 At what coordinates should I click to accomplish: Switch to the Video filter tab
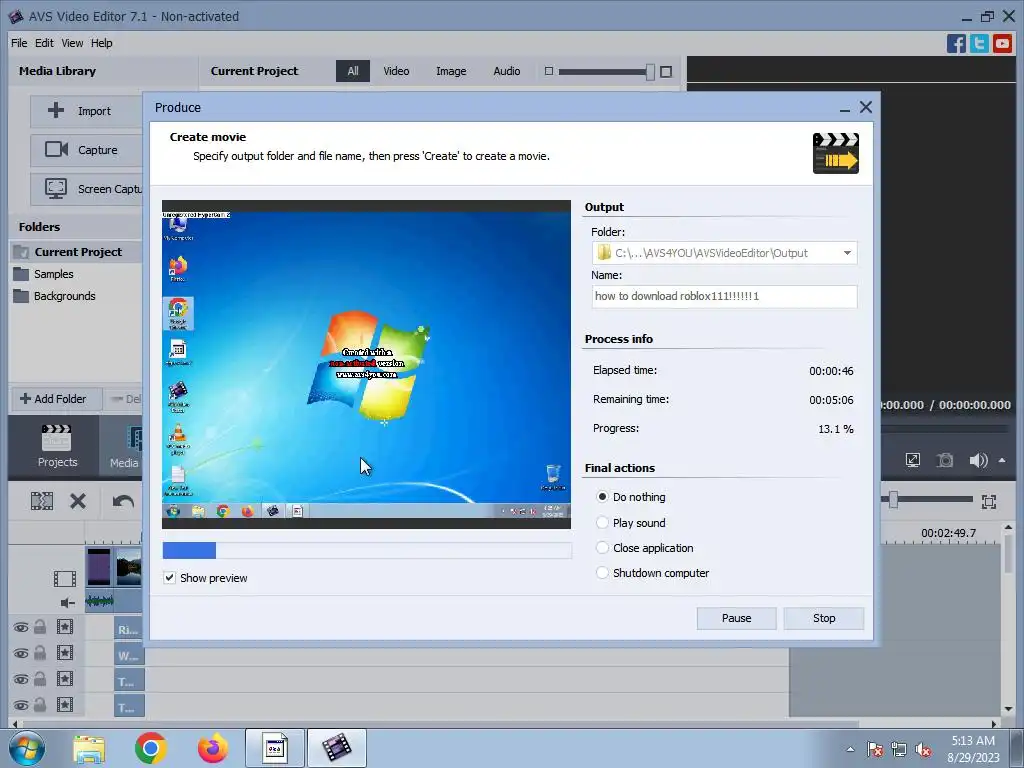tap(396, 71)
